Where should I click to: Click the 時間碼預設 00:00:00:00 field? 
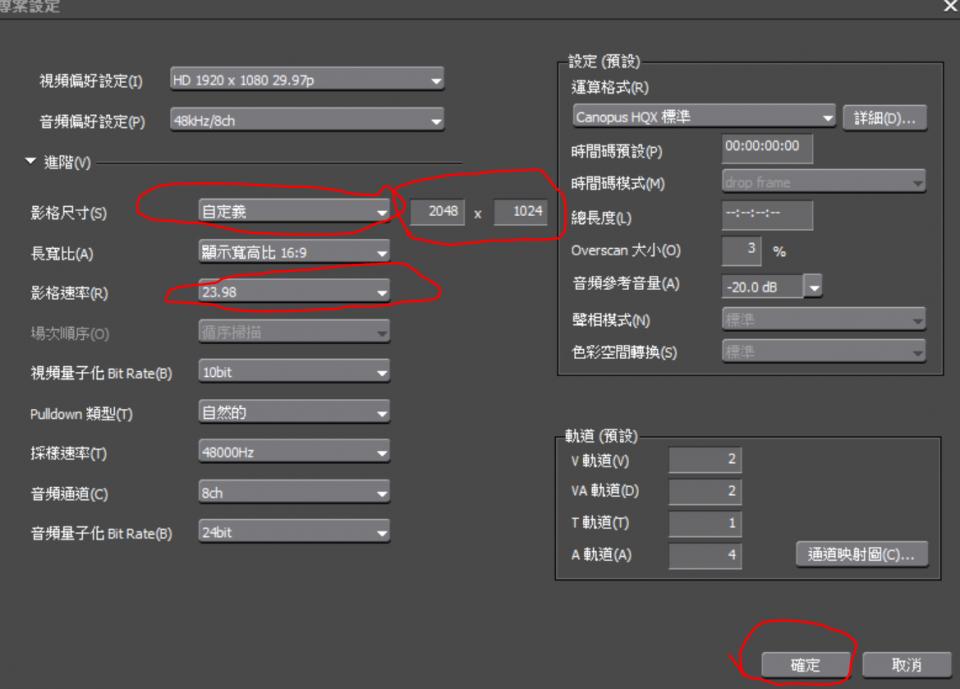[767, 148]
